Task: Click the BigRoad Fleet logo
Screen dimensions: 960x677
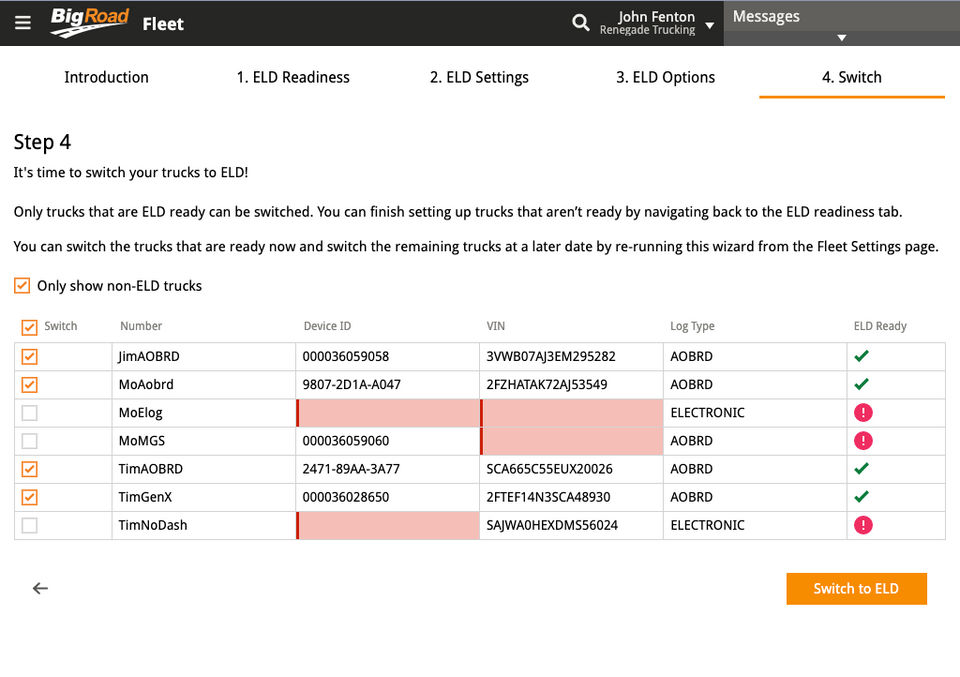Action: [x=117, y=23]
